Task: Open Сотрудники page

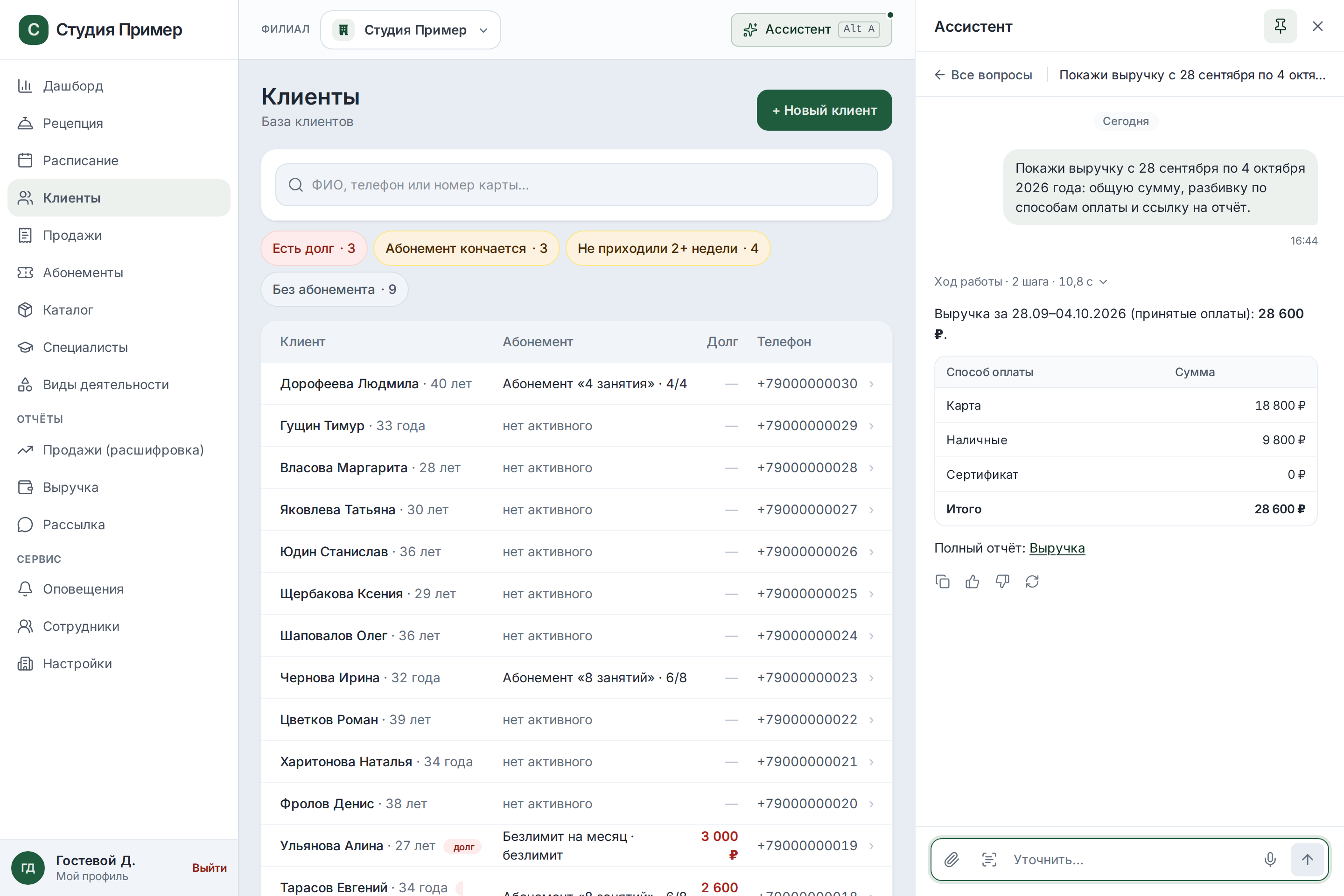Action: click(119, 626)
